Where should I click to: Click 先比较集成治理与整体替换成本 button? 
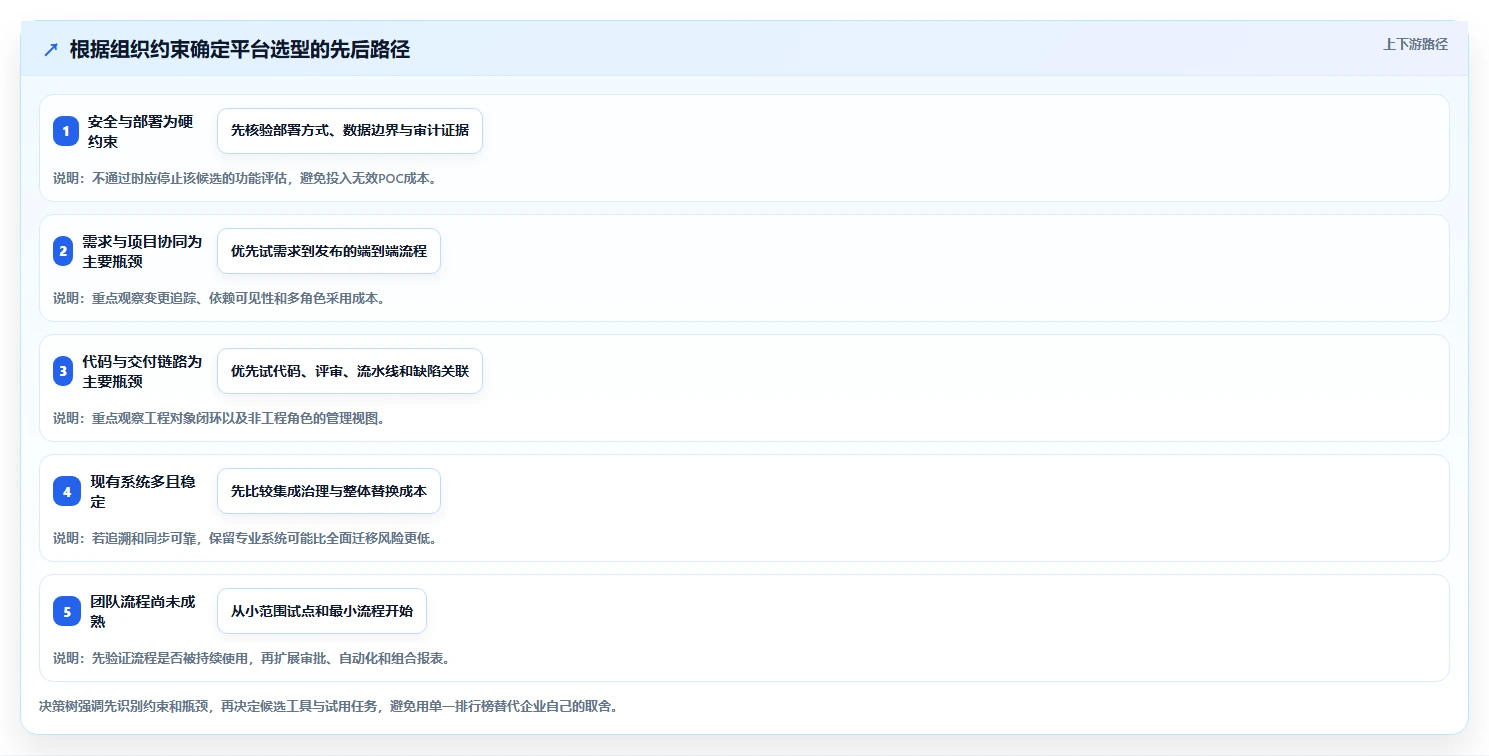point(329,491)
